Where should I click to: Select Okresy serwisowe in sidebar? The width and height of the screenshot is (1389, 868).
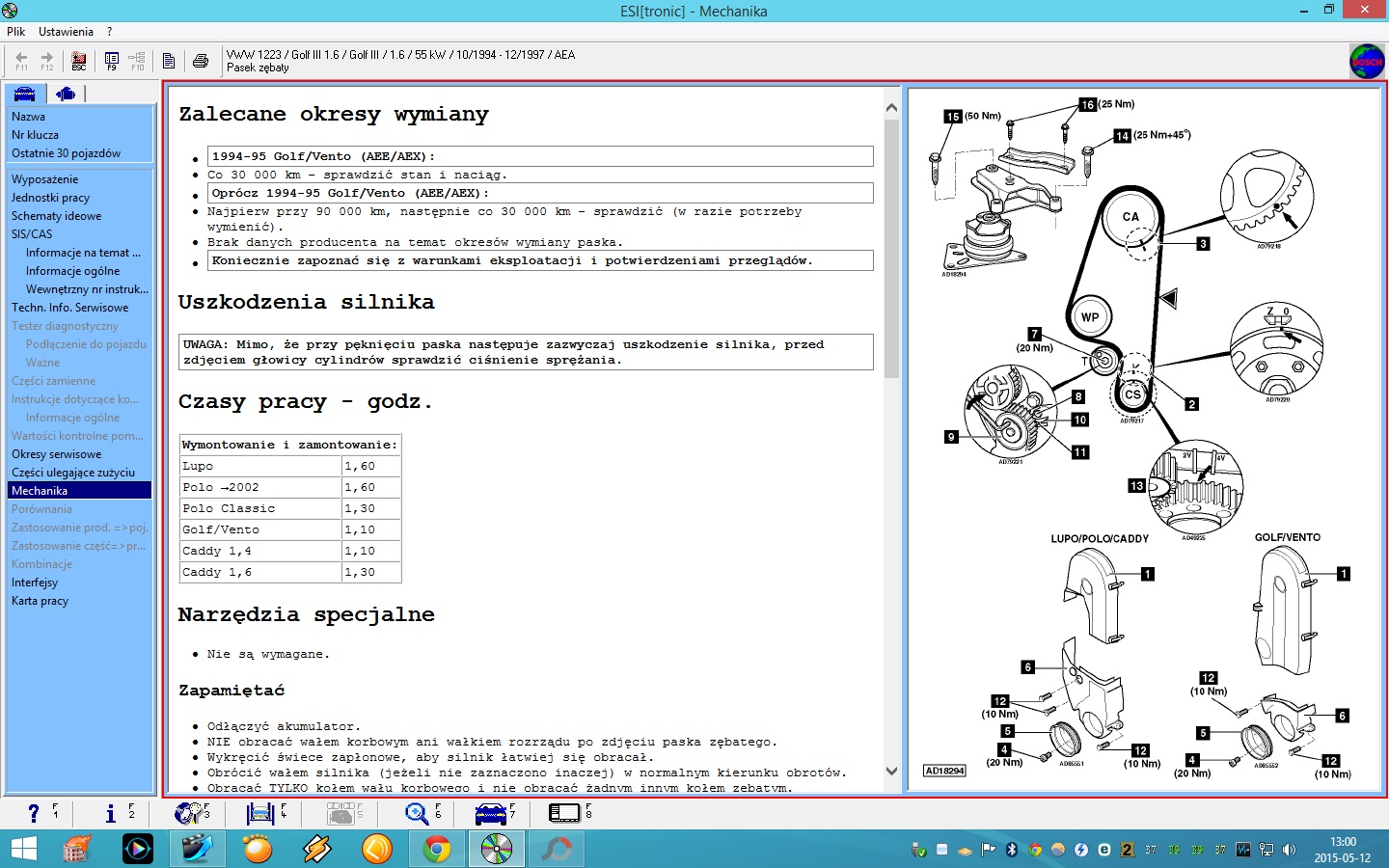pyautogui.click(x=56, y=454)
